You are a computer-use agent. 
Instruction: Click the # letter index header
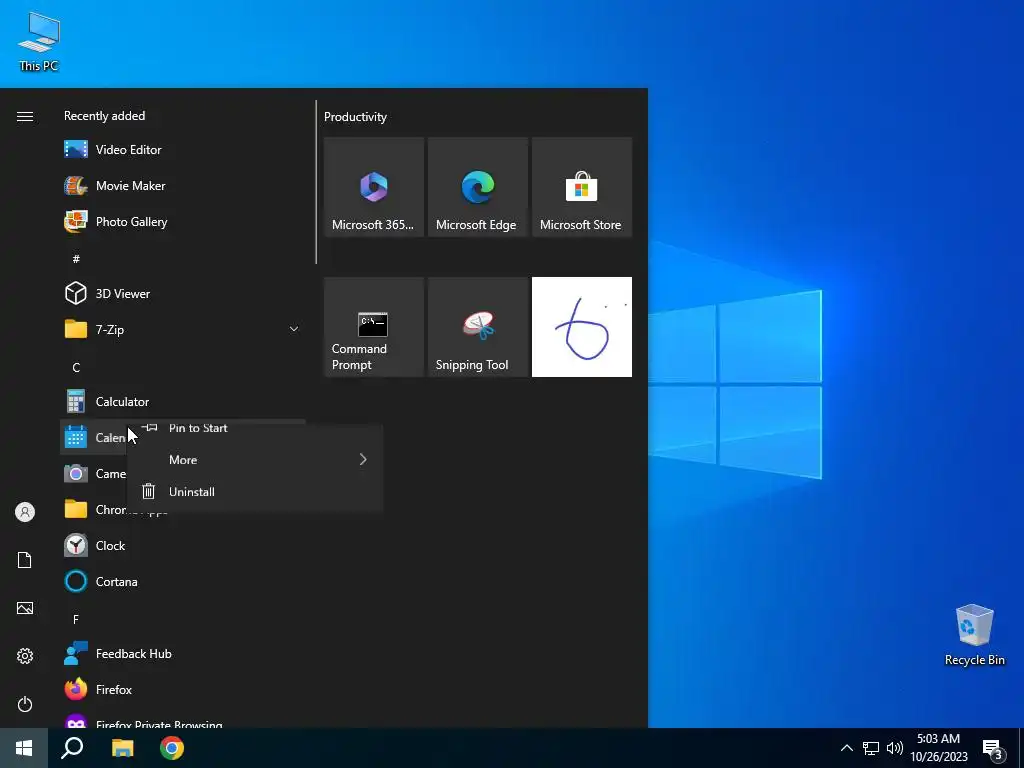[76, 259]
